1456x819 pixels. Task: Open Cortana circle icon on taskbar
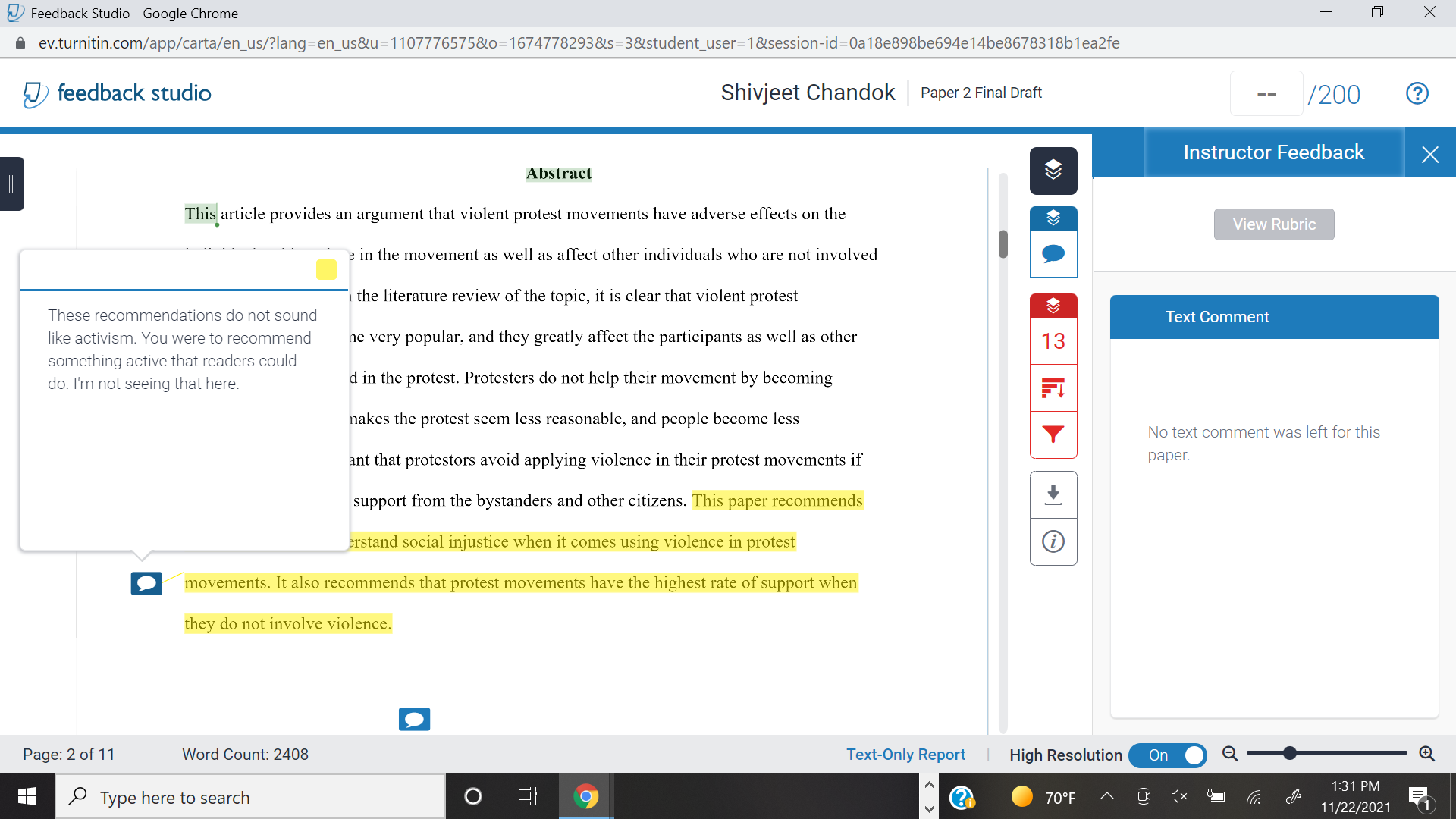(473, 796)
